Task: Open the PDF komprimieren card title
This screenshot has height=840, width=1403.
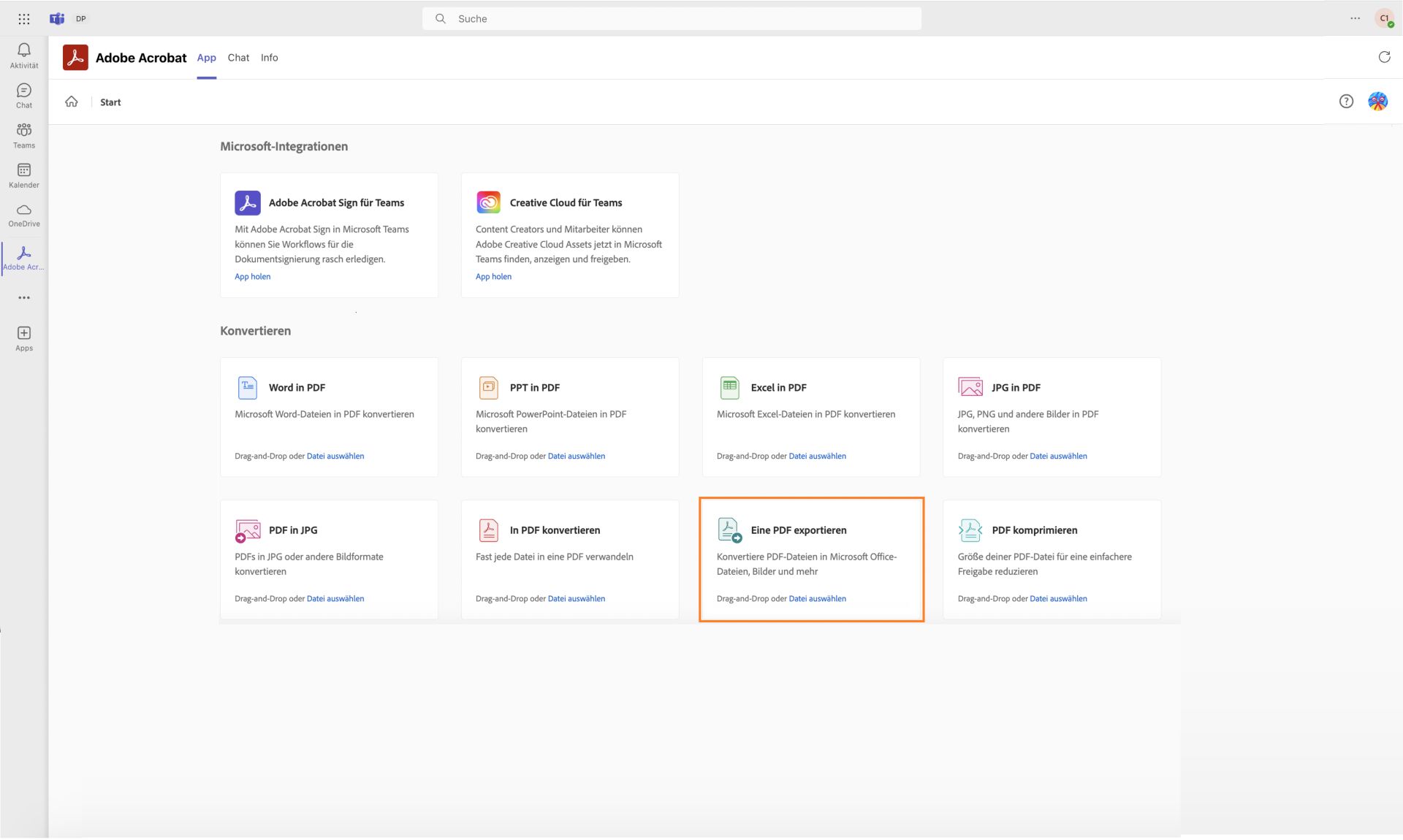Action: click(x=1035, y=530)
